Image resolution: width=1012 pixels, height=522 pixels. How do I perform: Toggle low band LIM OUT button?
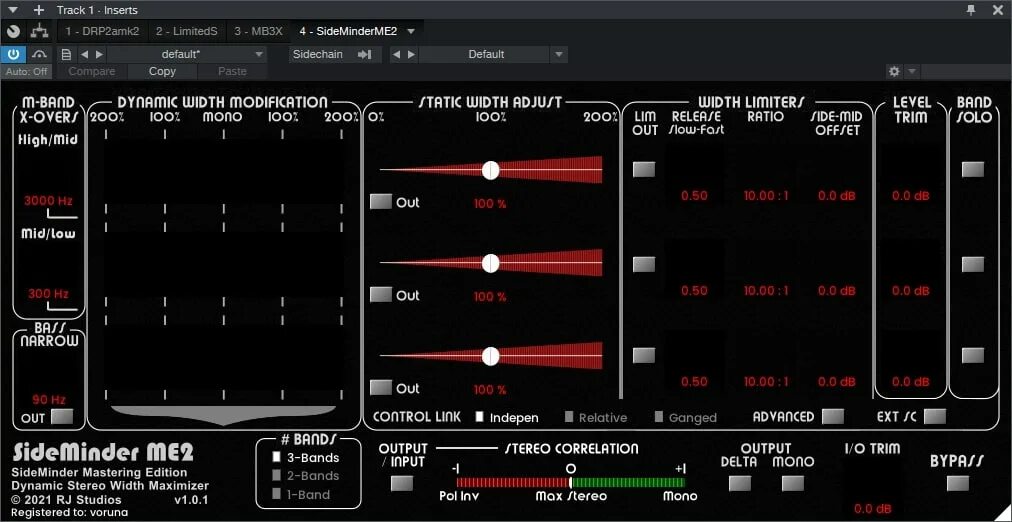(643, 356)
